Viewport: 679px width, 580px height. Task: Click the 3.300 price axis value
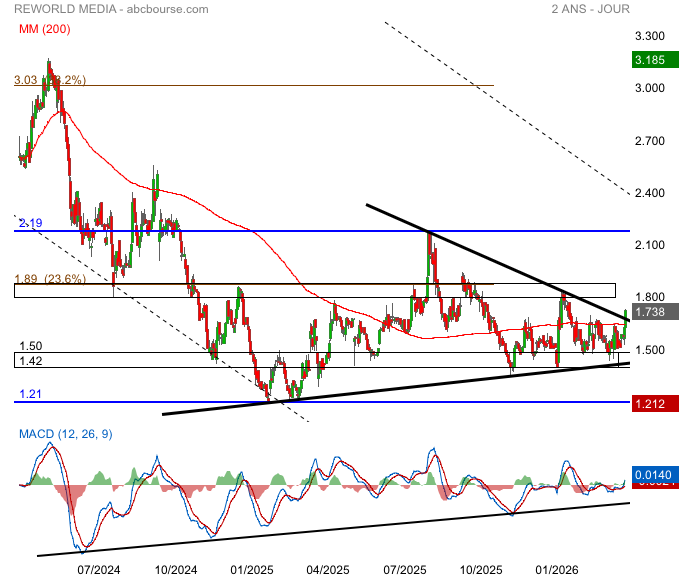(650, 36)
